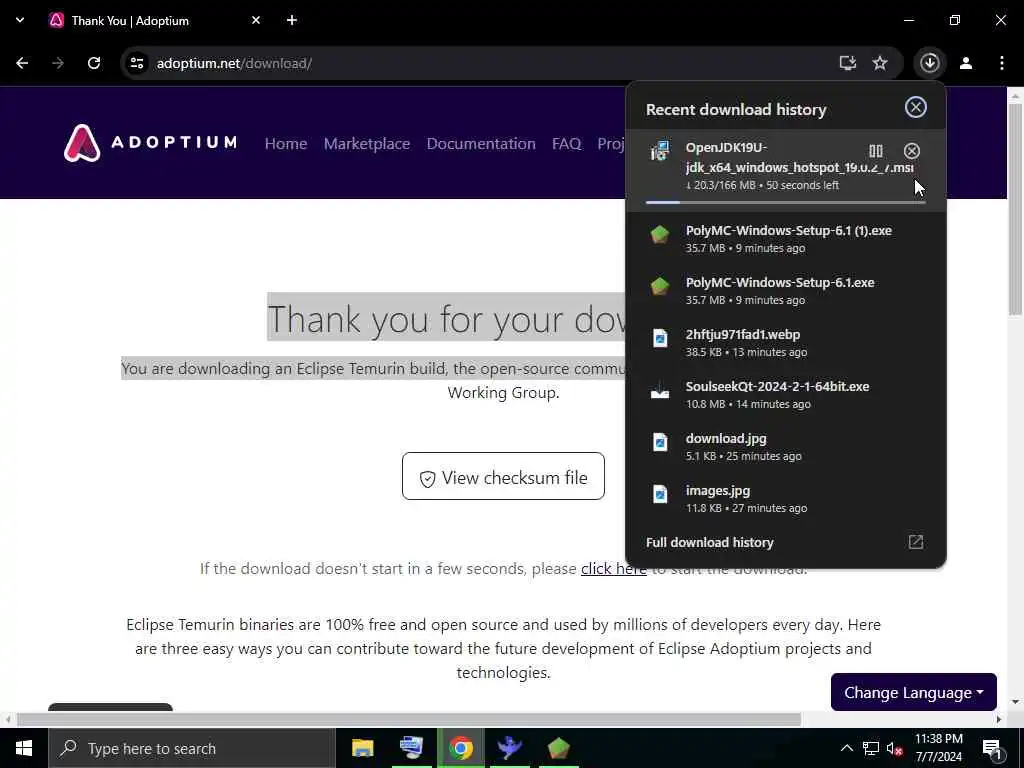Viewport: 1024px width, 768px height.
Task: Click the Adoptium logo
Action: coord(151,142)
